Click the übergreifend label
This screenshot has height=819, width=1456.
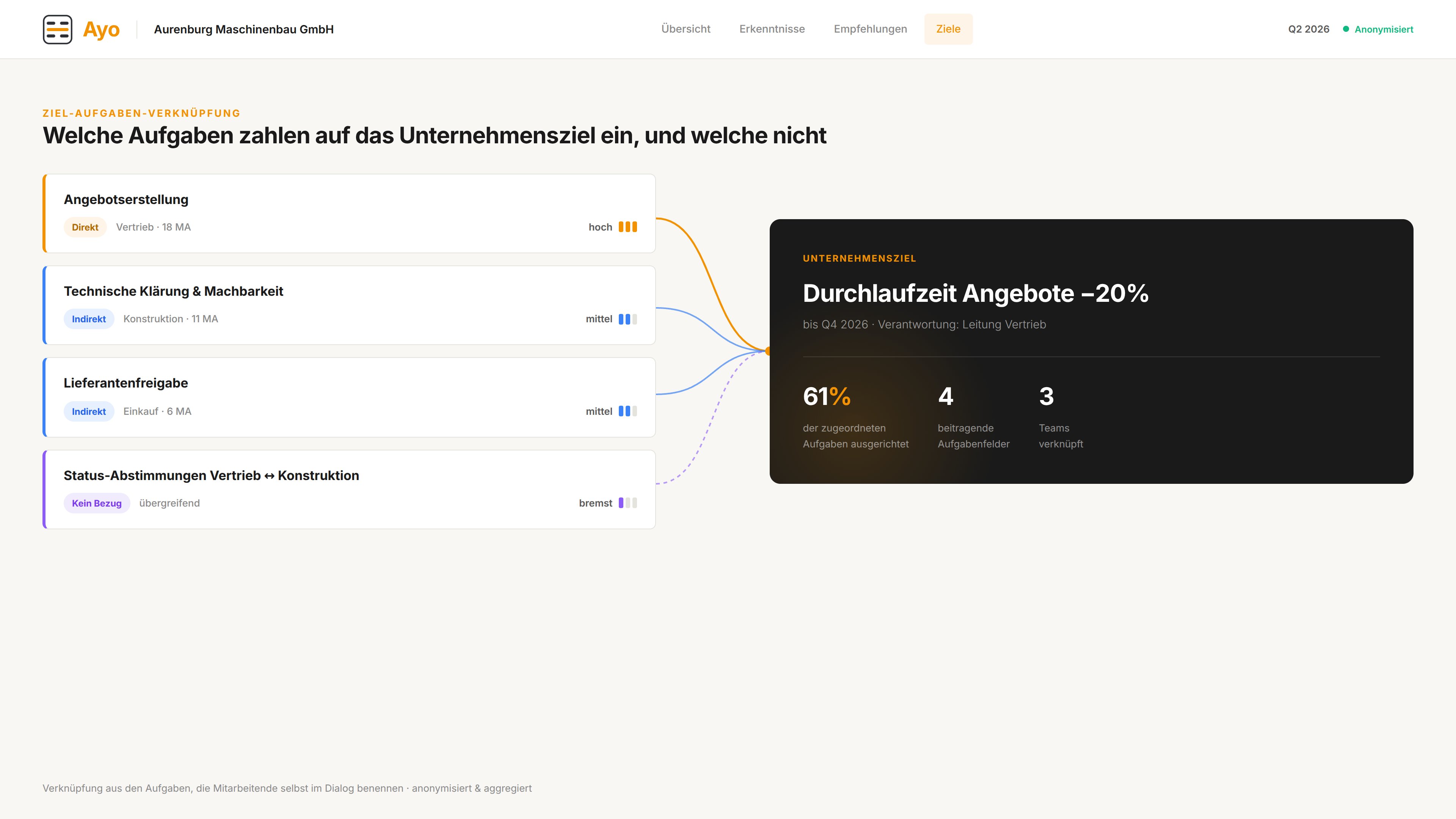(169, 503)
